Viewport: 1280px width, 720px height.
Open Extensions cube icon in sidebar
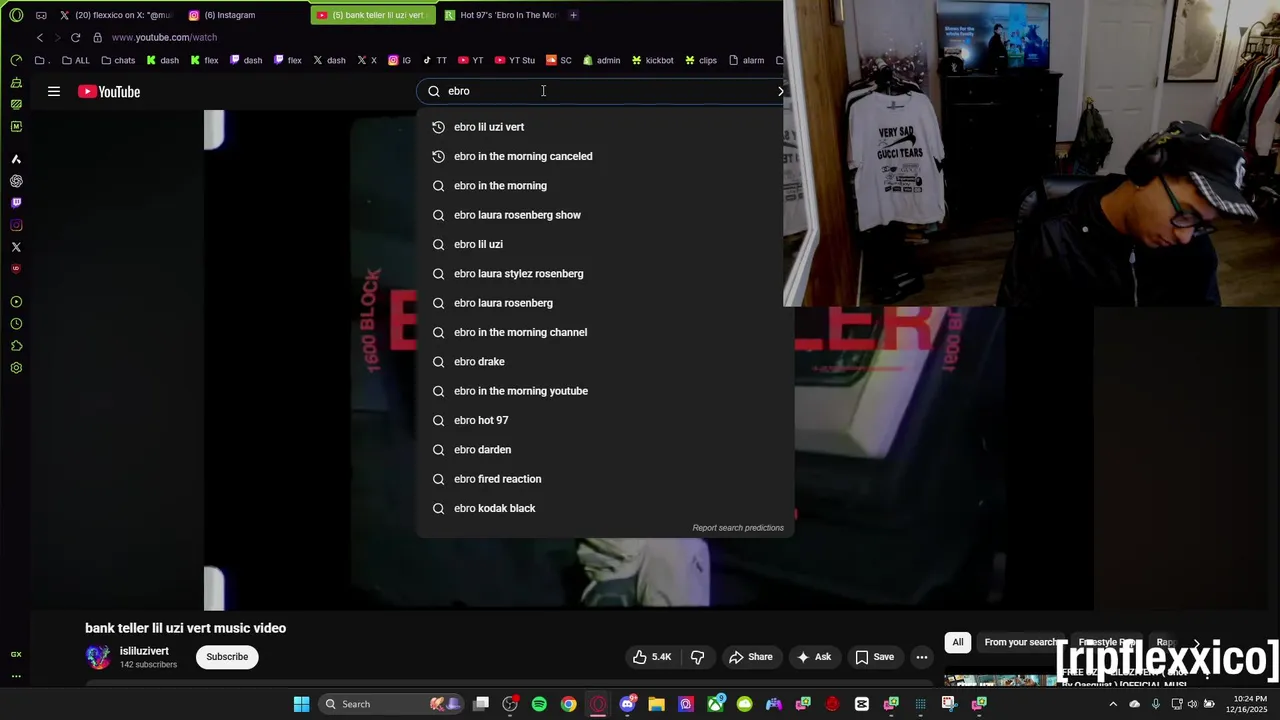(x=16, y=346)
